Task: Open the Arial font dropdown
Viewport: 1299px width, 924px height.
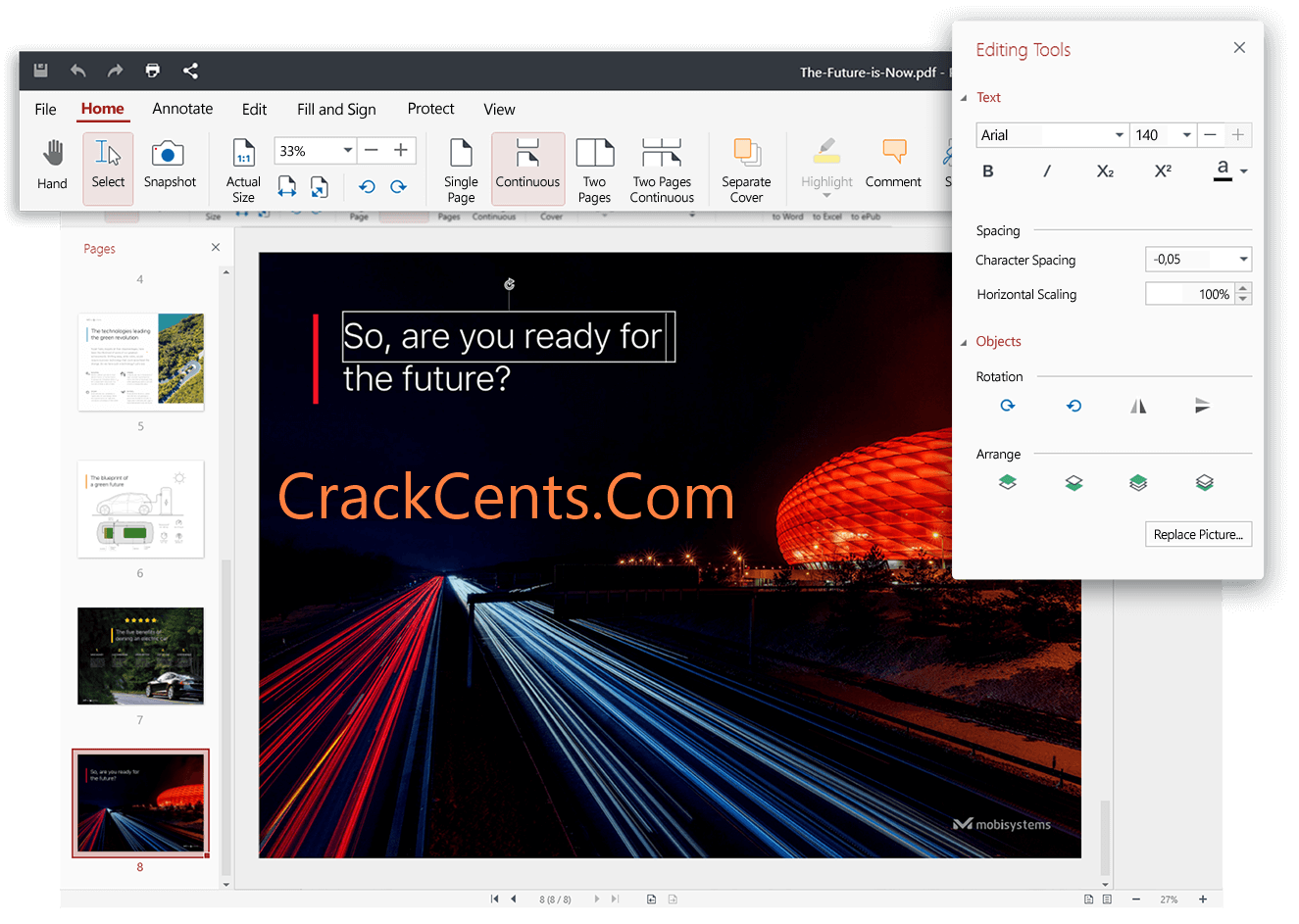Action: point(1119,135)
